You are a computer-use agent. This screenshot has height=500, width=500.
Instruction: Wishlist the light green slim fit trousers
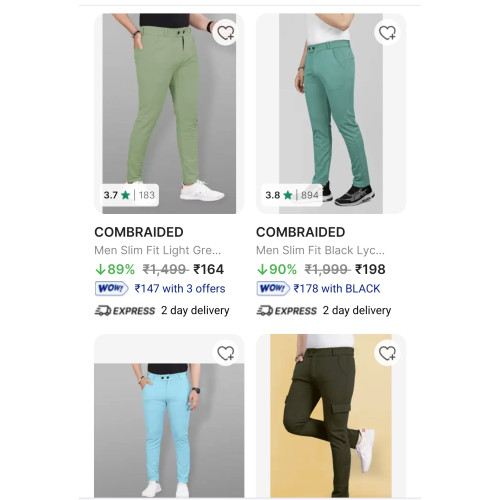(x=226, y=33)
